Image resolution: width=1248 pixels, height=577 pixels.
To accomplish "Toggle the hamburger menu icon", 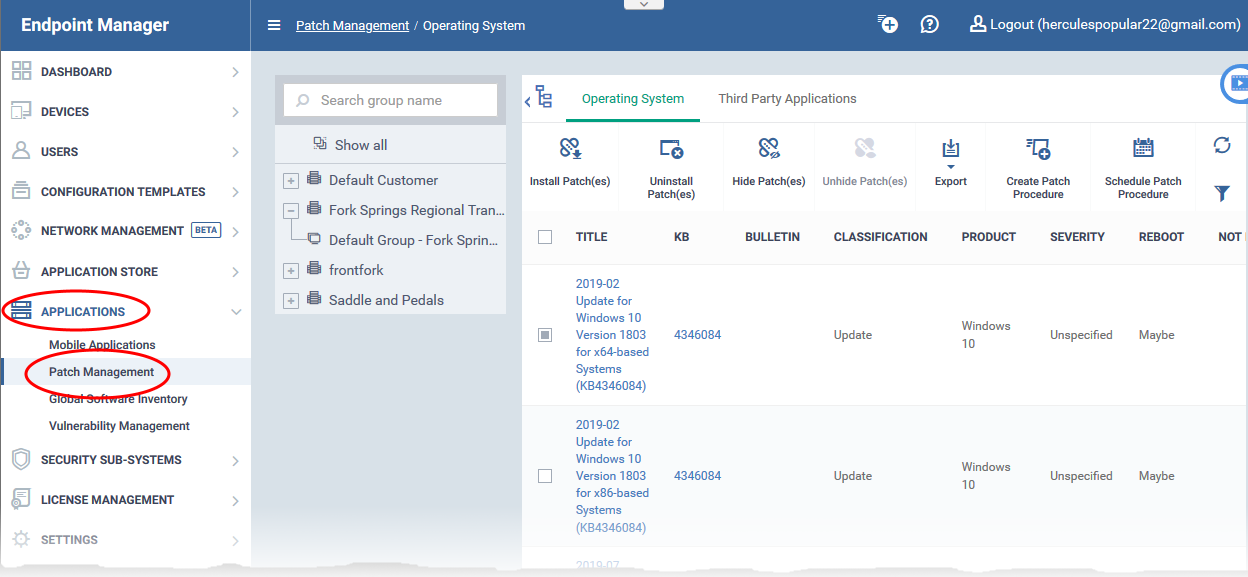I will tap(274, 25).
